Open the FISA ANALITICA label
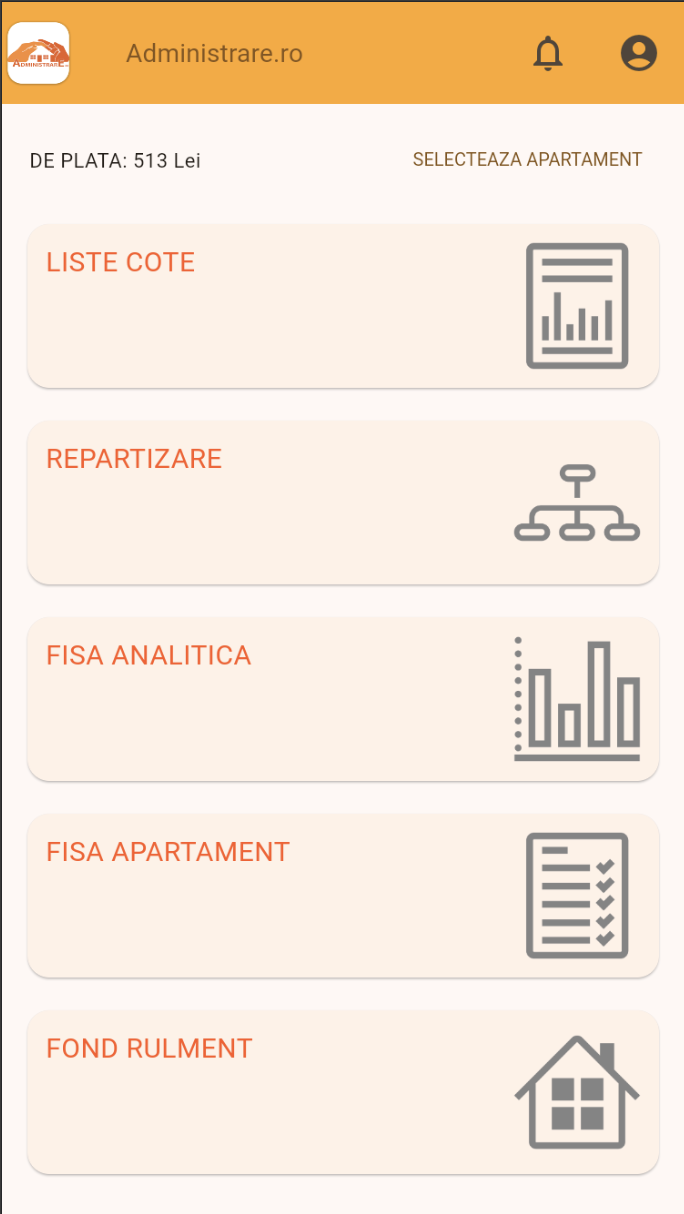Image resolution: width=684 pixels, height=1214 pixels. [x=149, y=656]
